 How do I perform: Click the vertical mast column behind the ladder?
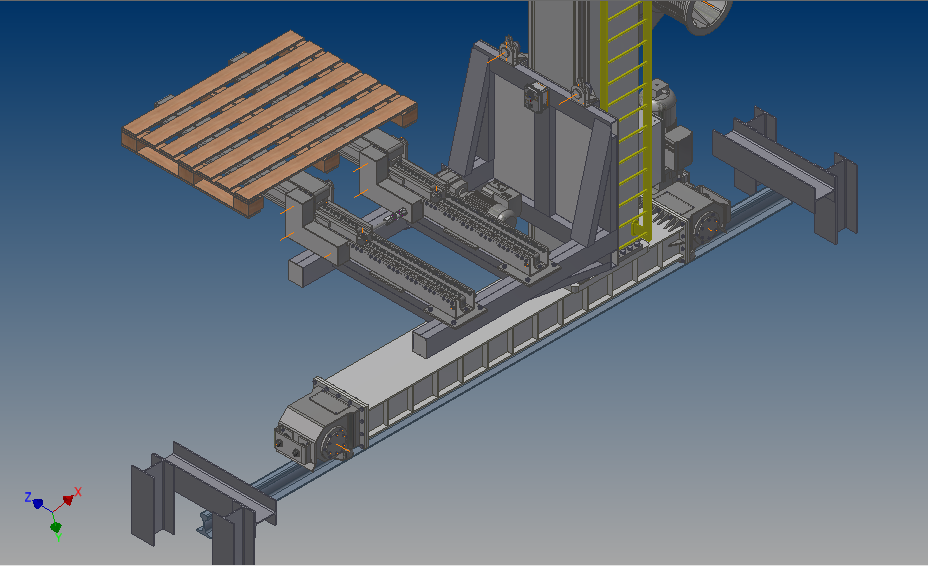(x=562, y=40)
